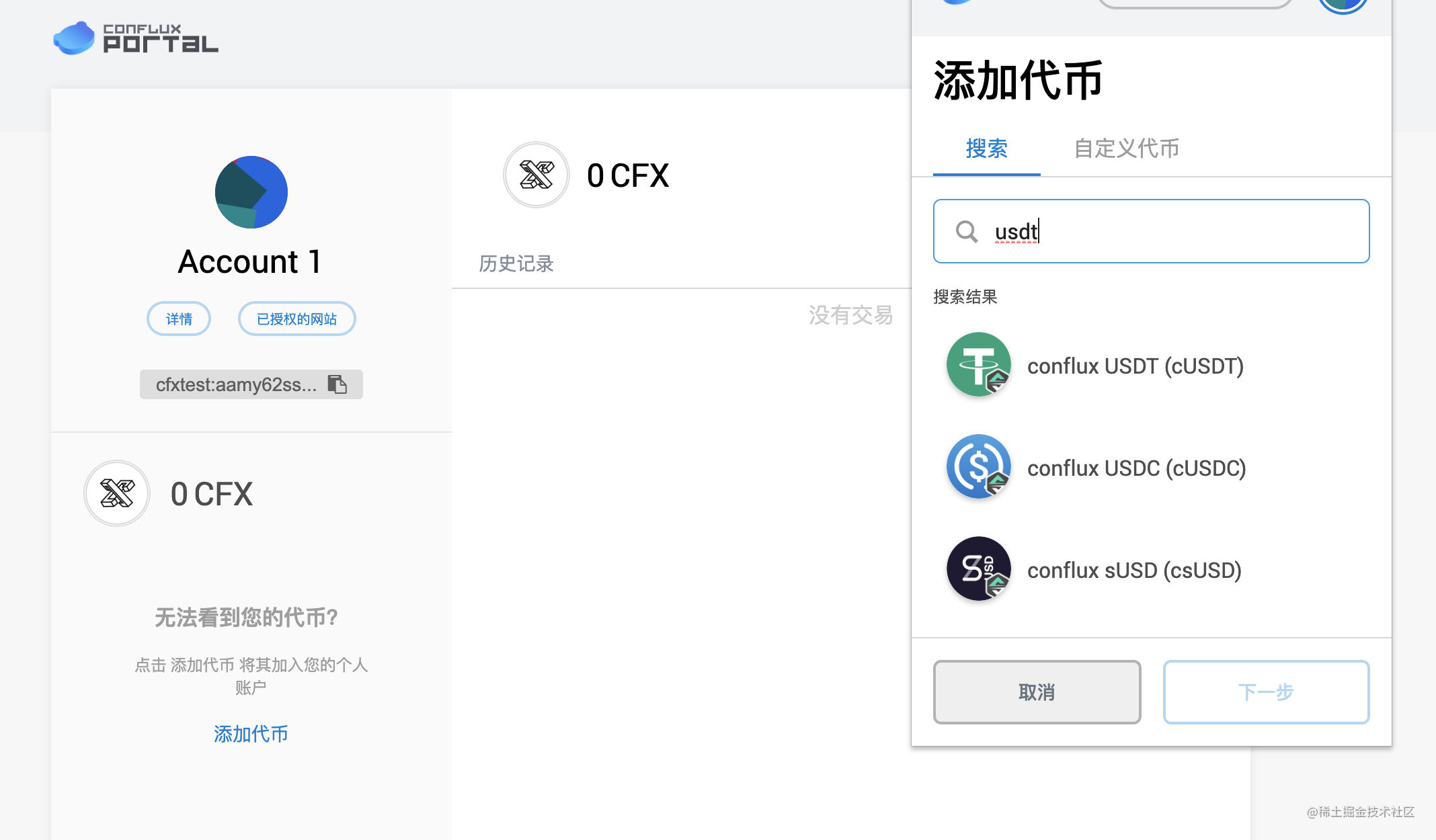Screen dimensions: 1436x840
Task: Open the 历史记录 tab
Action: [x=516, y=264]
